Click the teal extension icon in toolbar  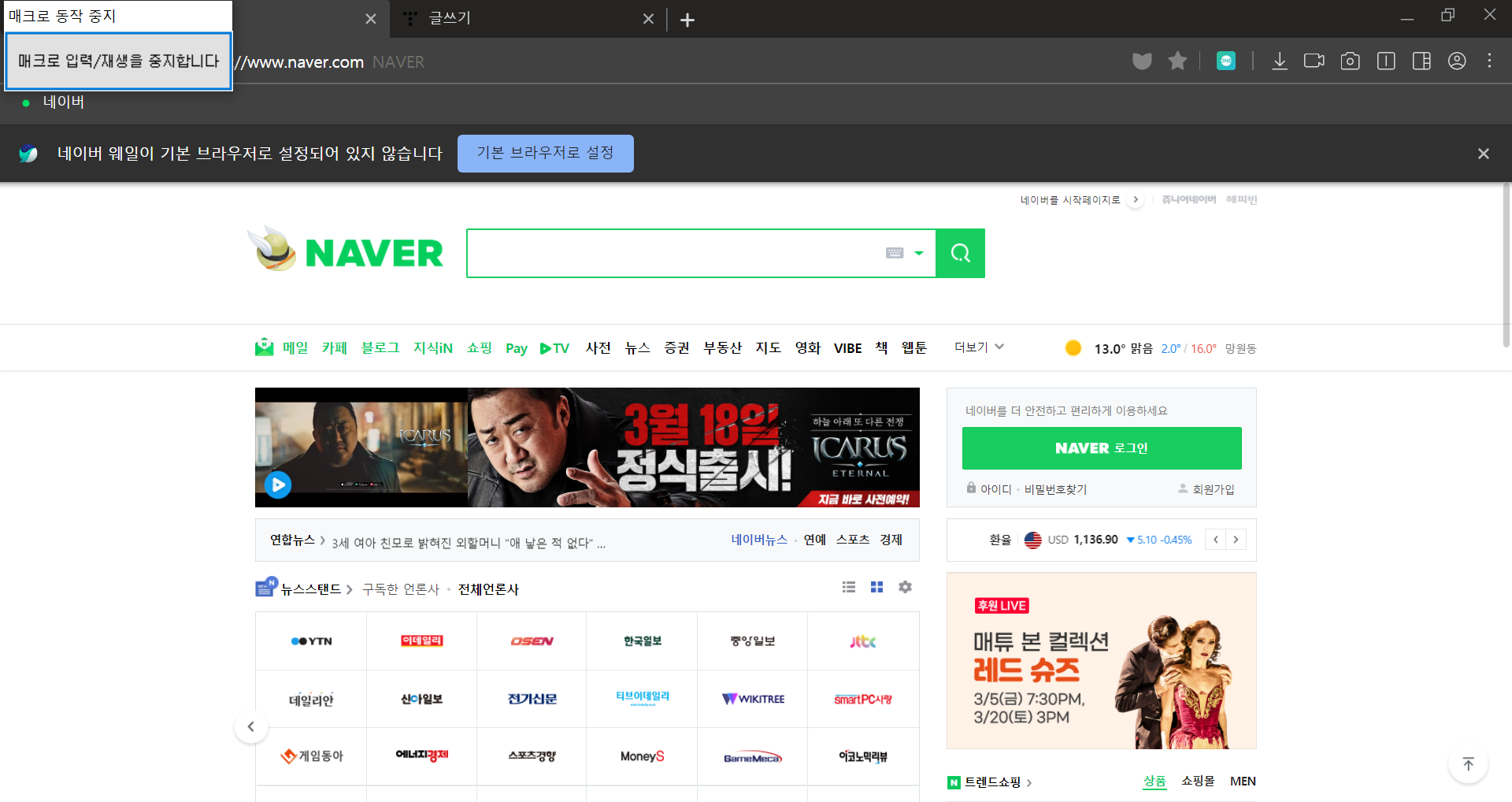click(x=1226, y=61)
